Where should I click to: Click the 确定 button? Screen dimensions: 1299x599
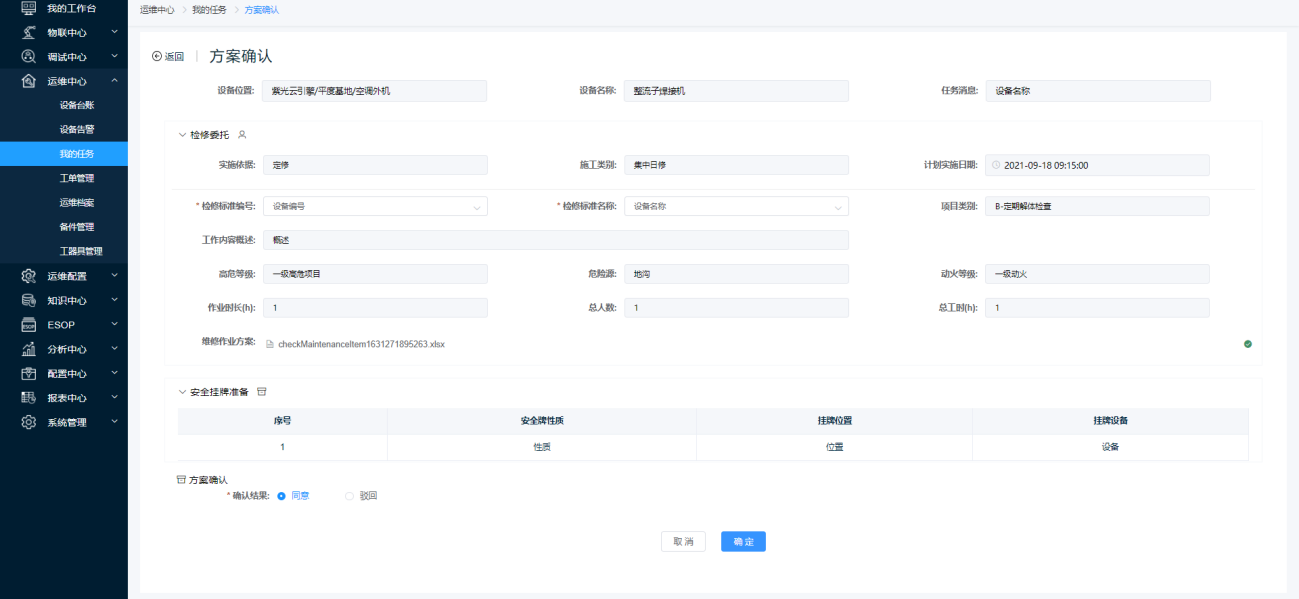click(x=743, y=541)
